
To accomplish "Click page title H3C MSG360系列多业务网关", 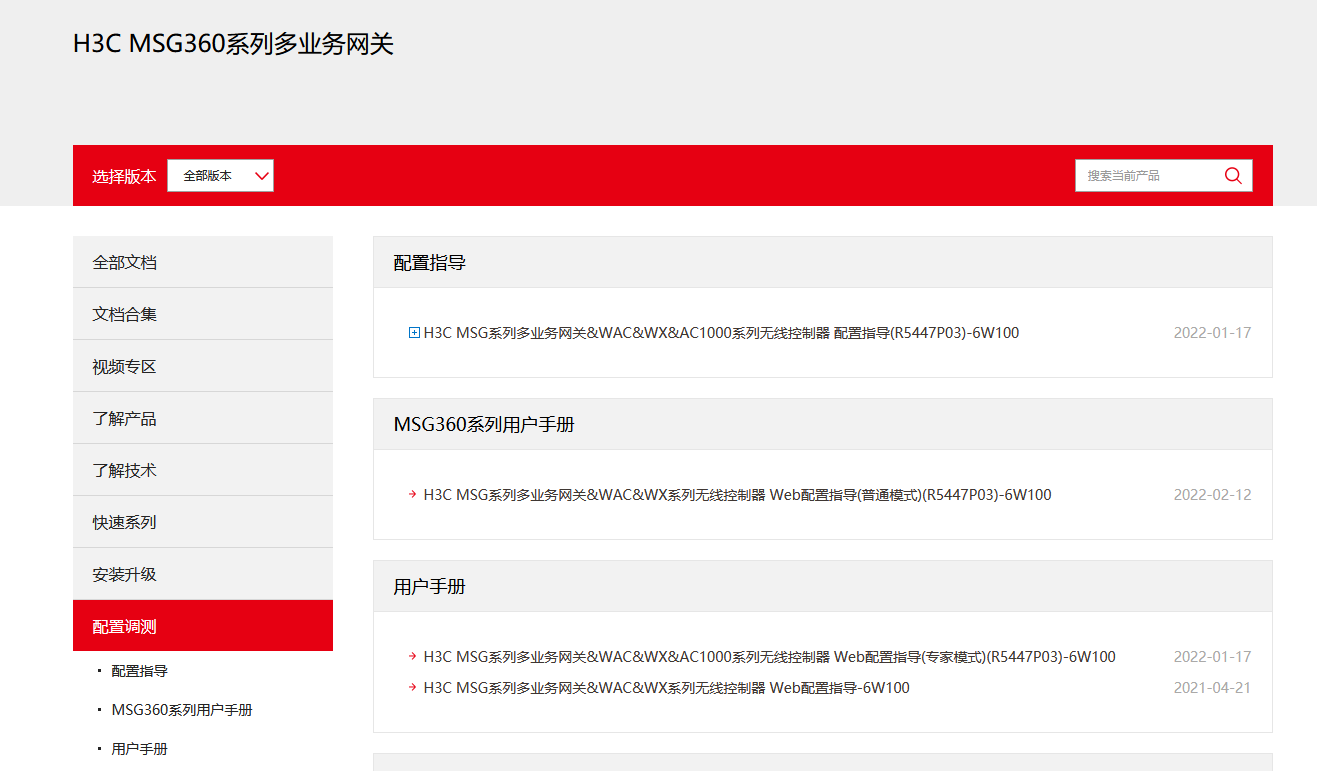I will 233,44.
